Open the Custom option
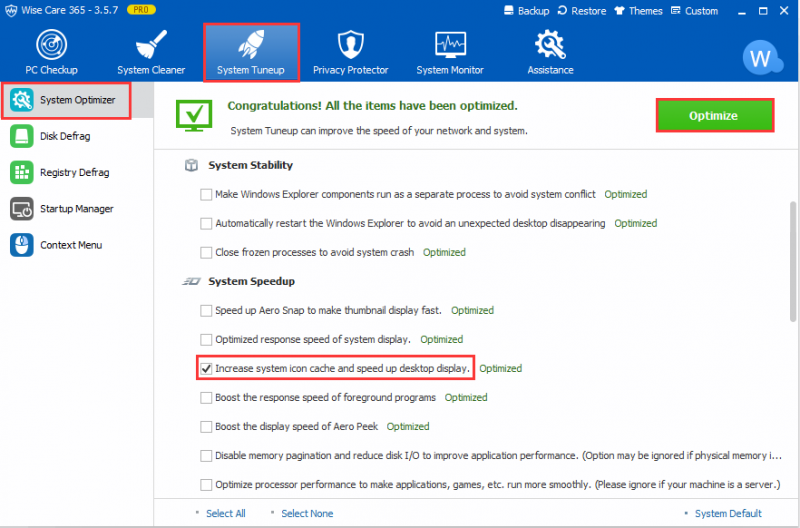The image size is (800, 528). point(701,11)
